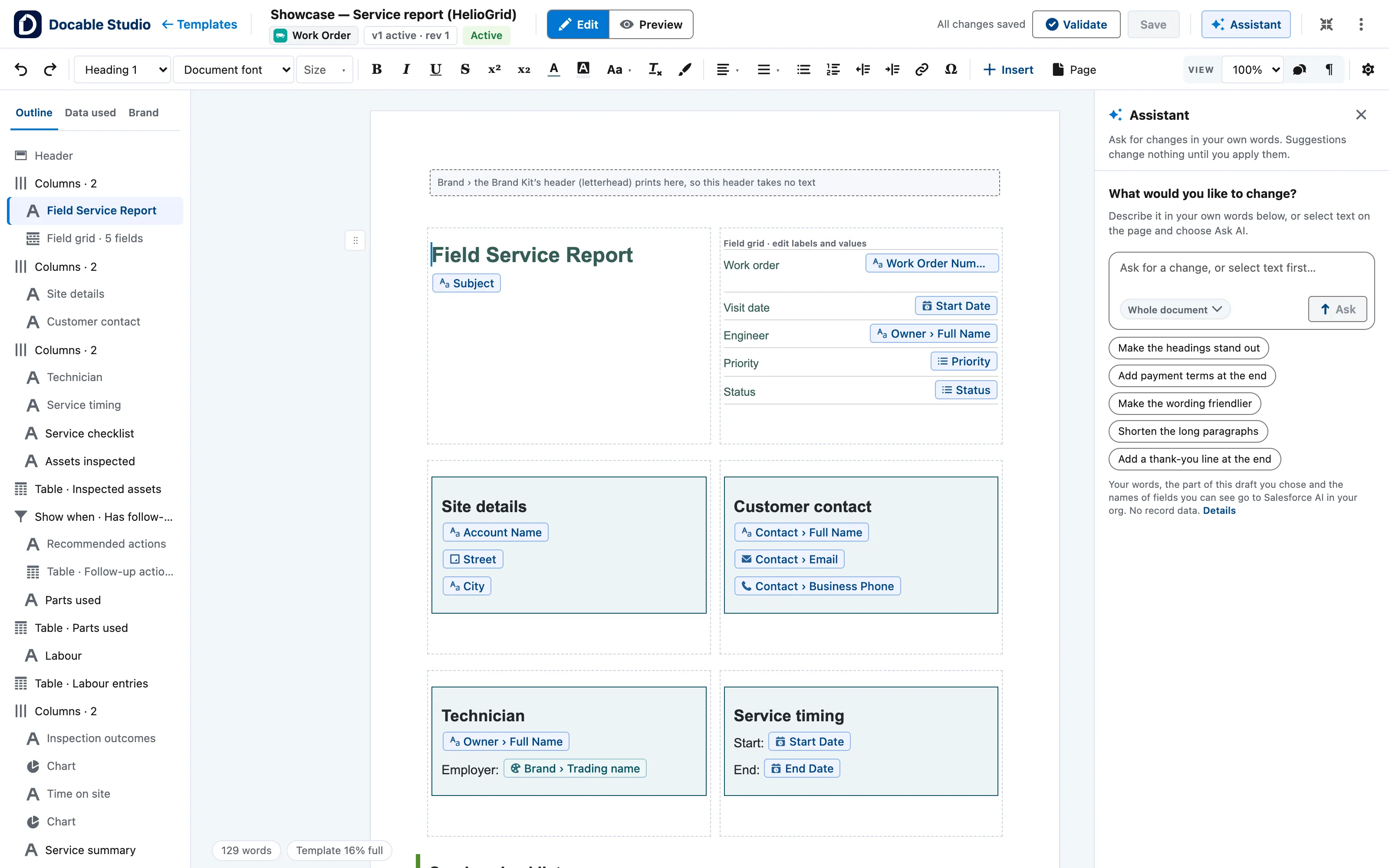Switch to Edit mode

pos(578,24)
